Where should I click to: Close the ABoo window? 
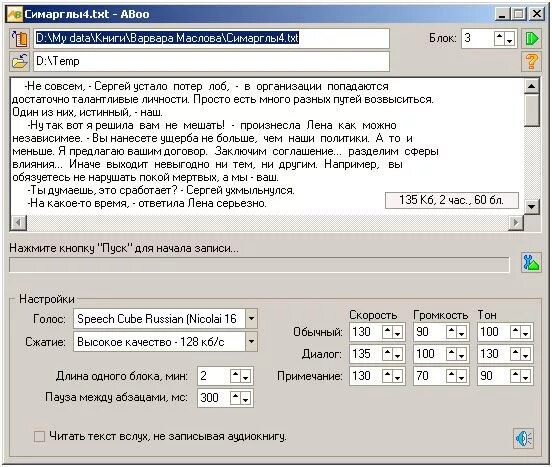(537, 14)
